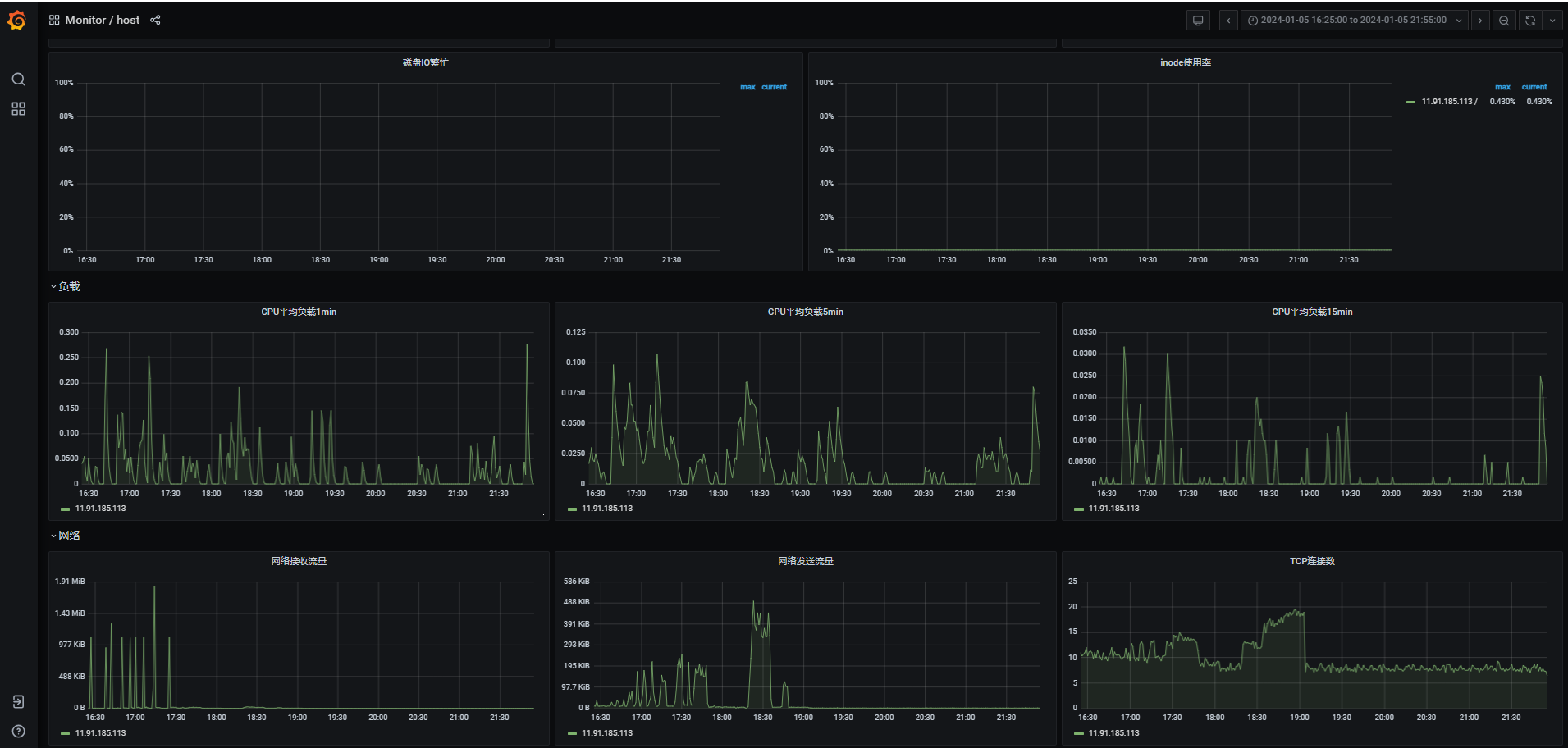
Task: Share the dashboard with the share icon
Action: pyautogui.click(x=155, y=21)
